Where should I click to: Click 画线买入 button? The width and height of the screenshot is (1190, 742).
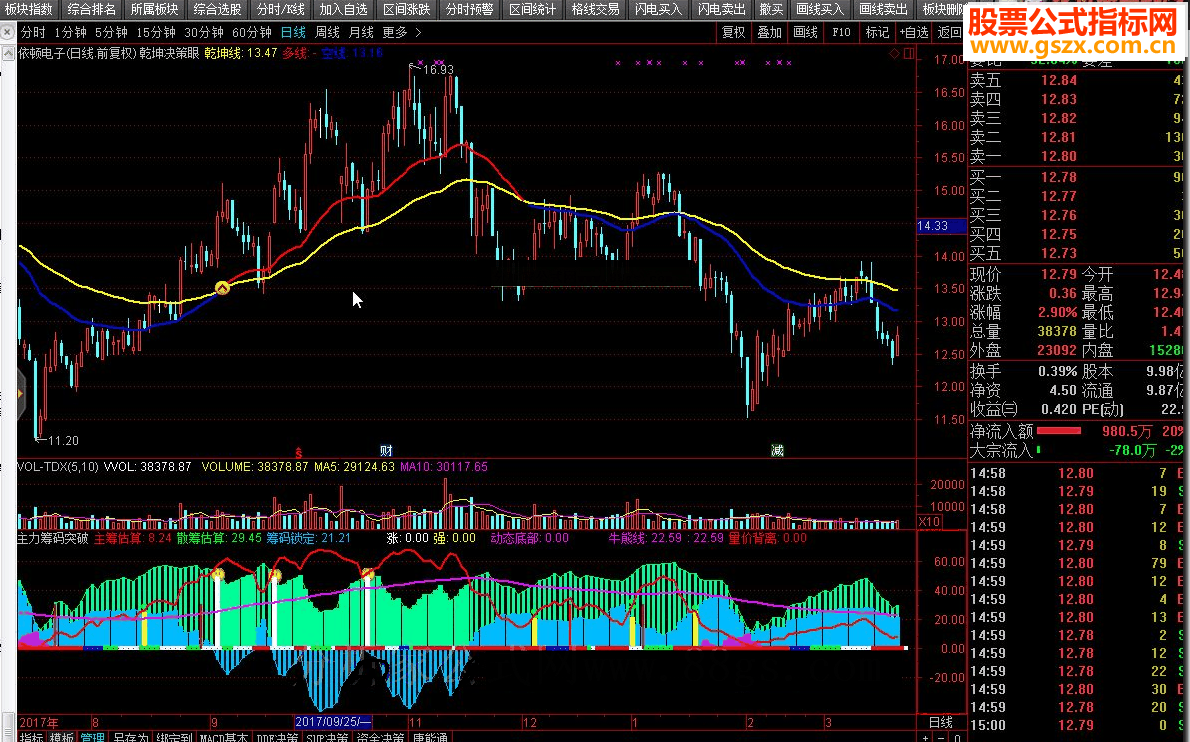820,10
